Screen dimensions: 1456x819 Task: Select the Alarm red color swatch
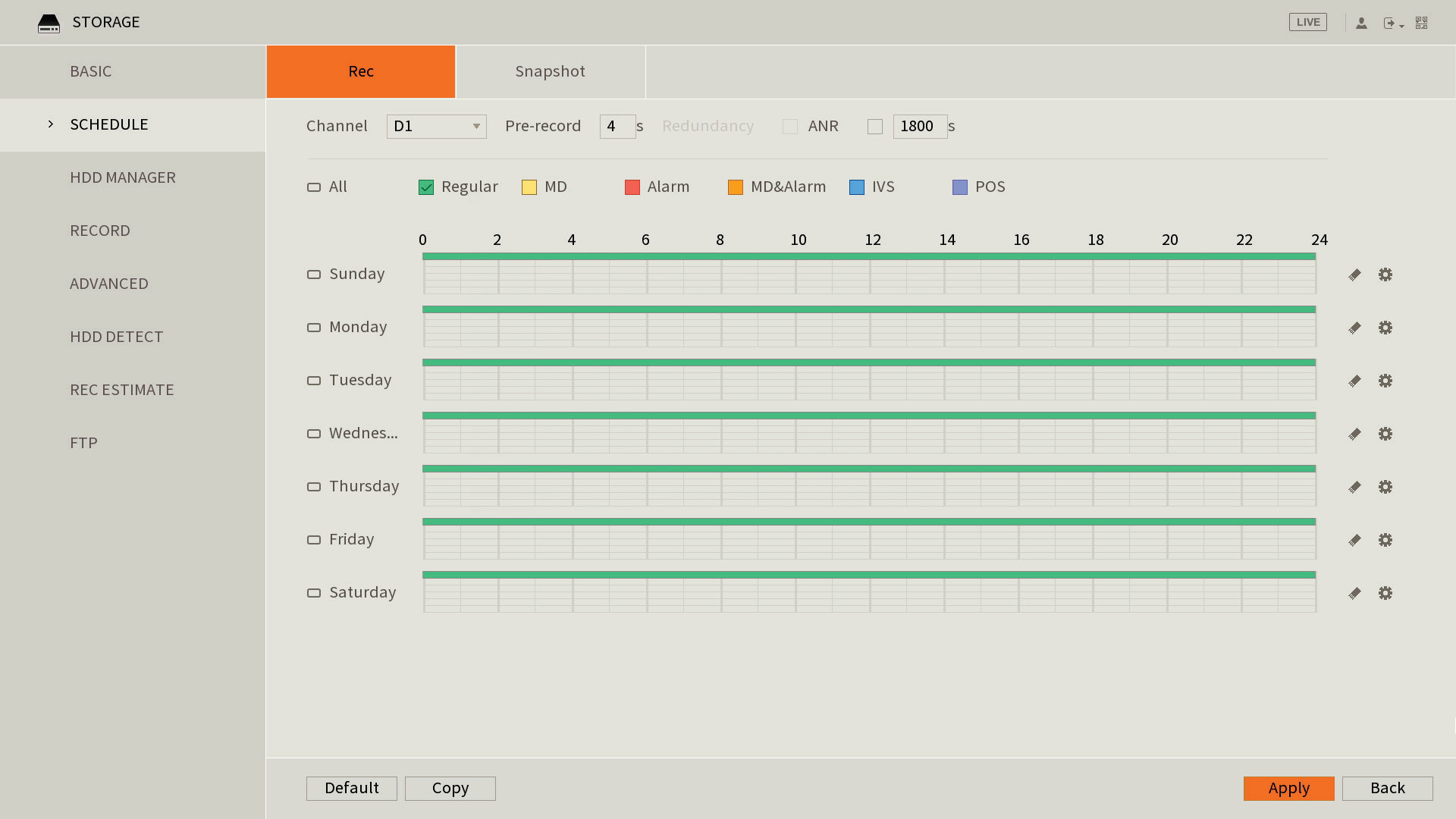[632, 187]
